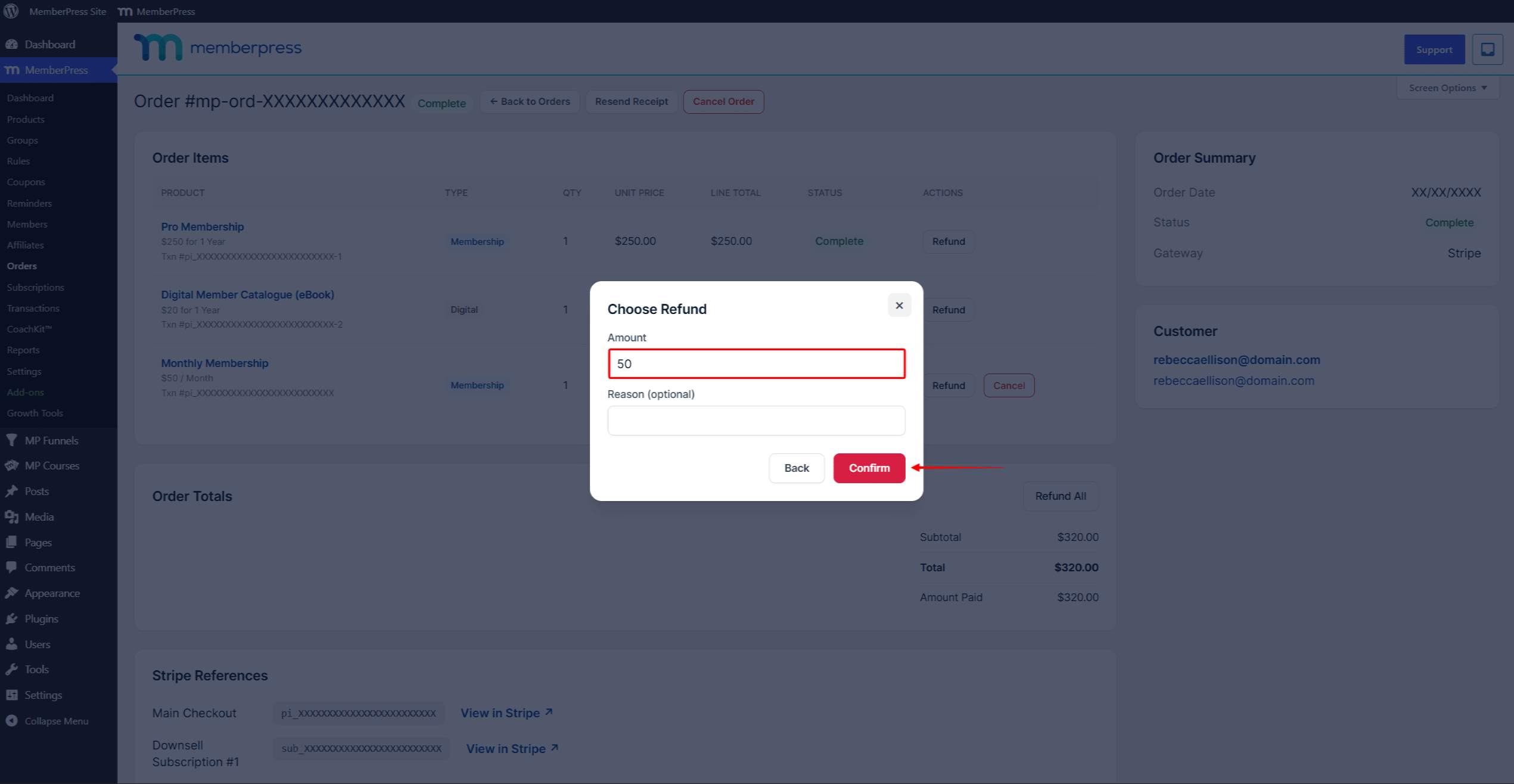
Task: Expand the Screen Options dropdown
Action: click(1447, 88)
